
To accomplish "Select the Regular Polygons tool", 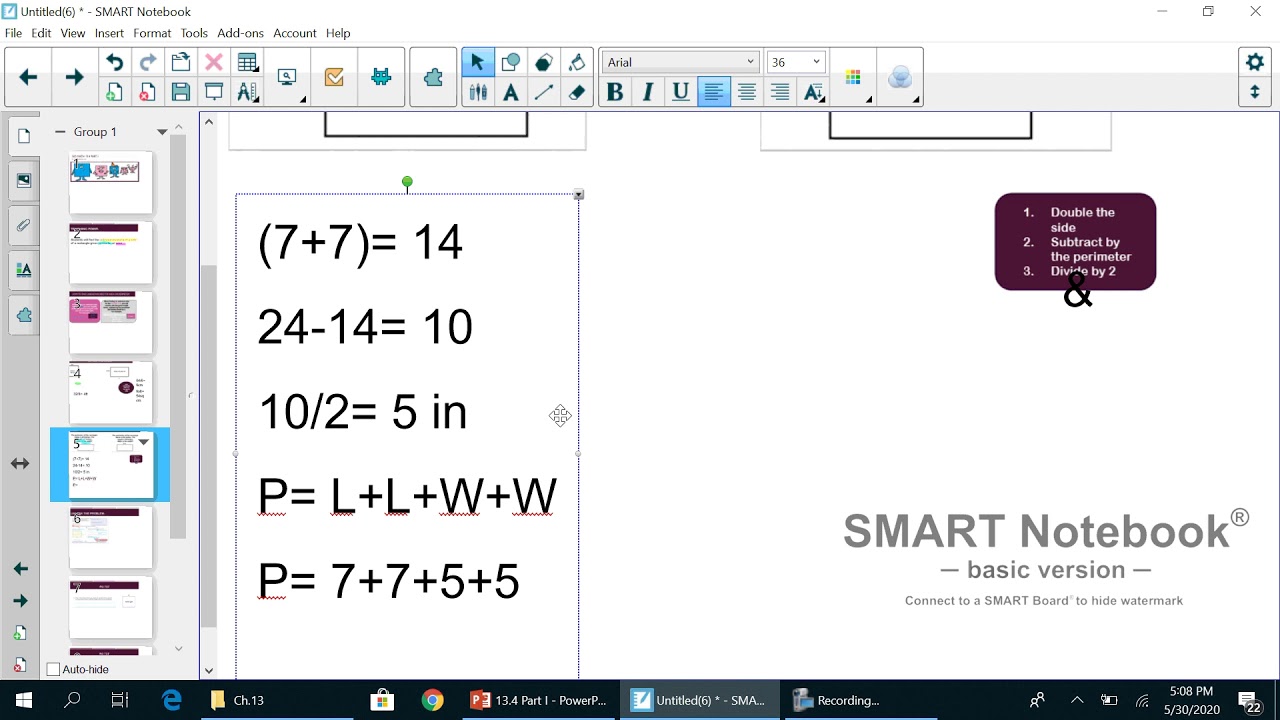I will pos(543,63).
